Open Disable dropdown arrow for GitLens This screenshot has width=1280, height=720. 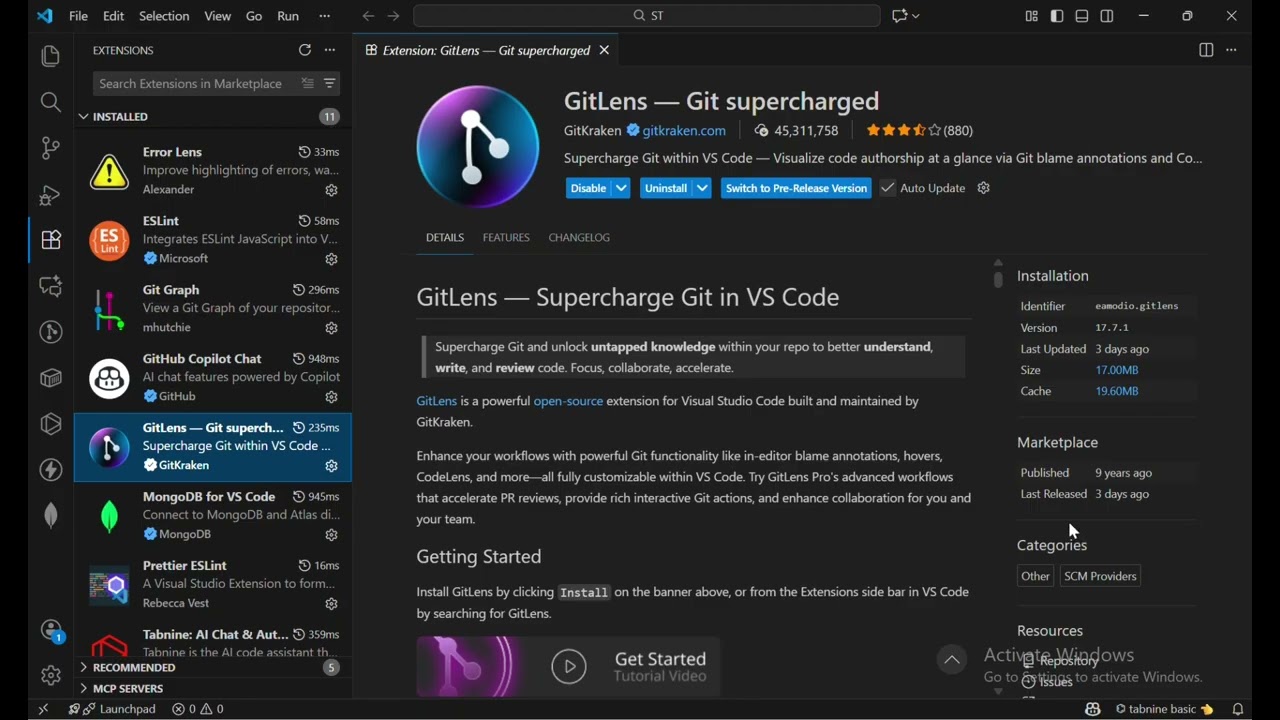coord(621,189)
